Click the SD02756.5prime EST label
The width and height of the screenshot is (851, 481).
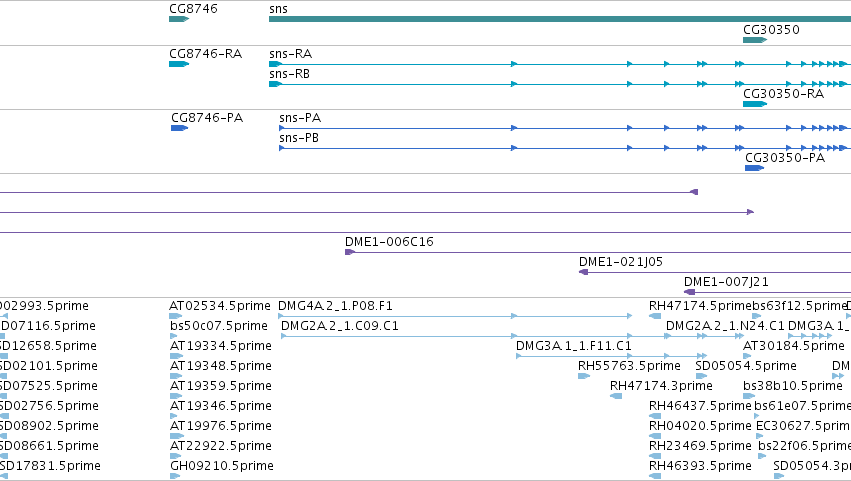pos(49,406)
